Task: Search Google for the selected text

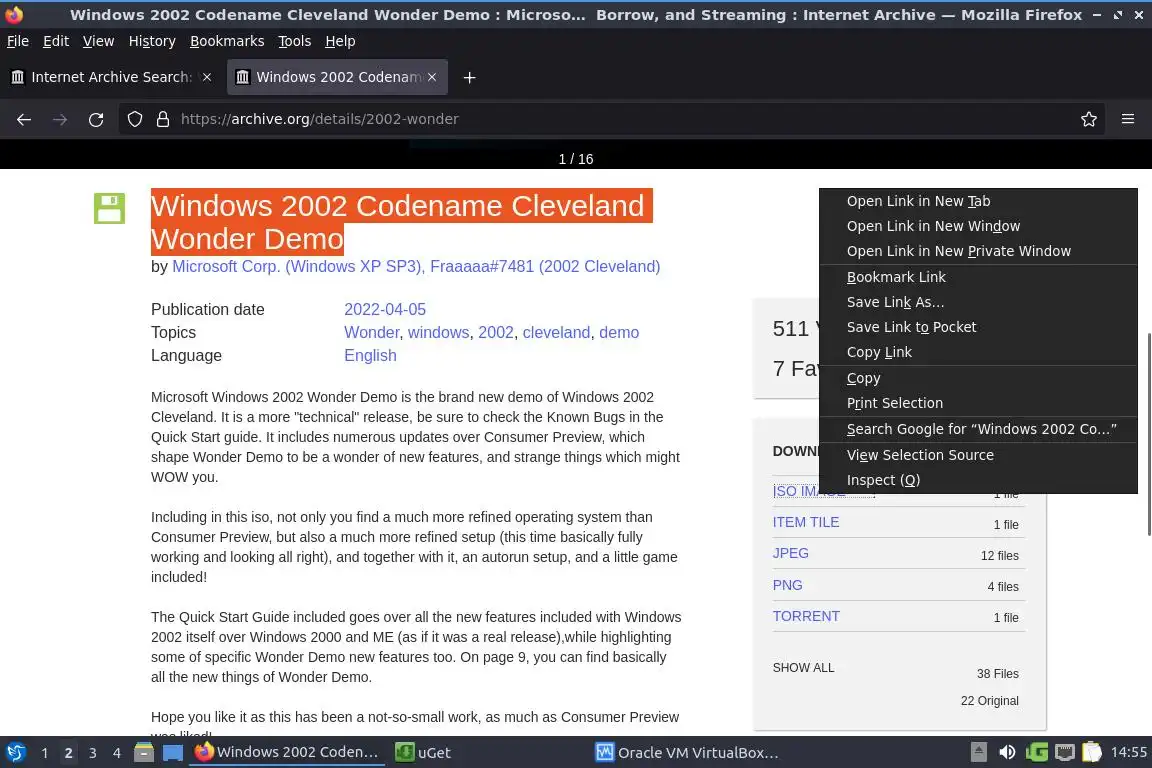Action: 978,429
